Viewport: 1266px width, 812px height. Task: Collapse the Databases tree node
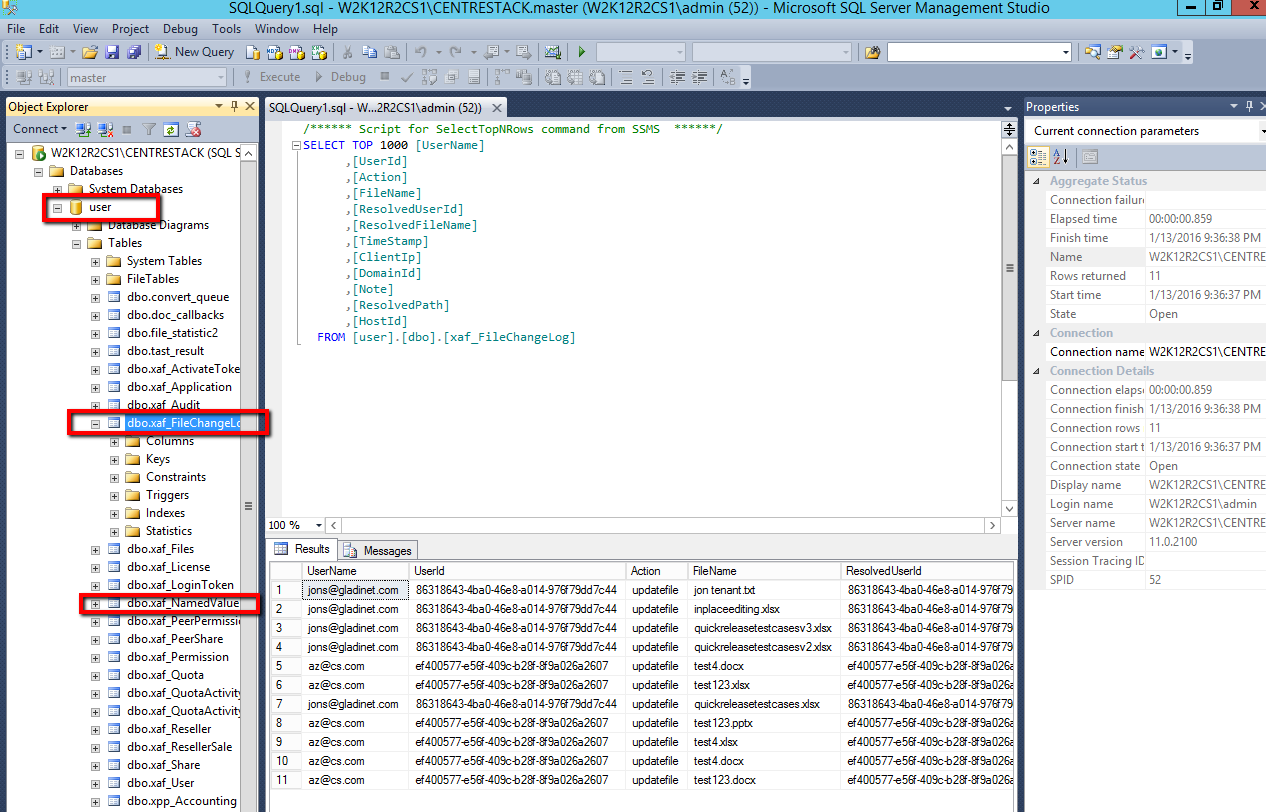tap(39, 171)
